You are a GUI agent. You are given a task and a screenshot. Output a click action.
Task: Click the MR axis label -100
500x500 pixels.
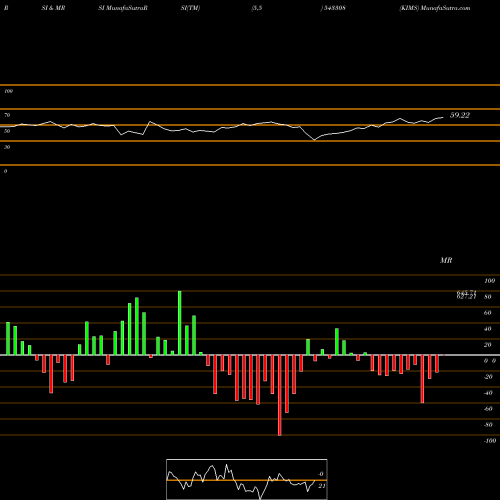click(x=490, y=441)
